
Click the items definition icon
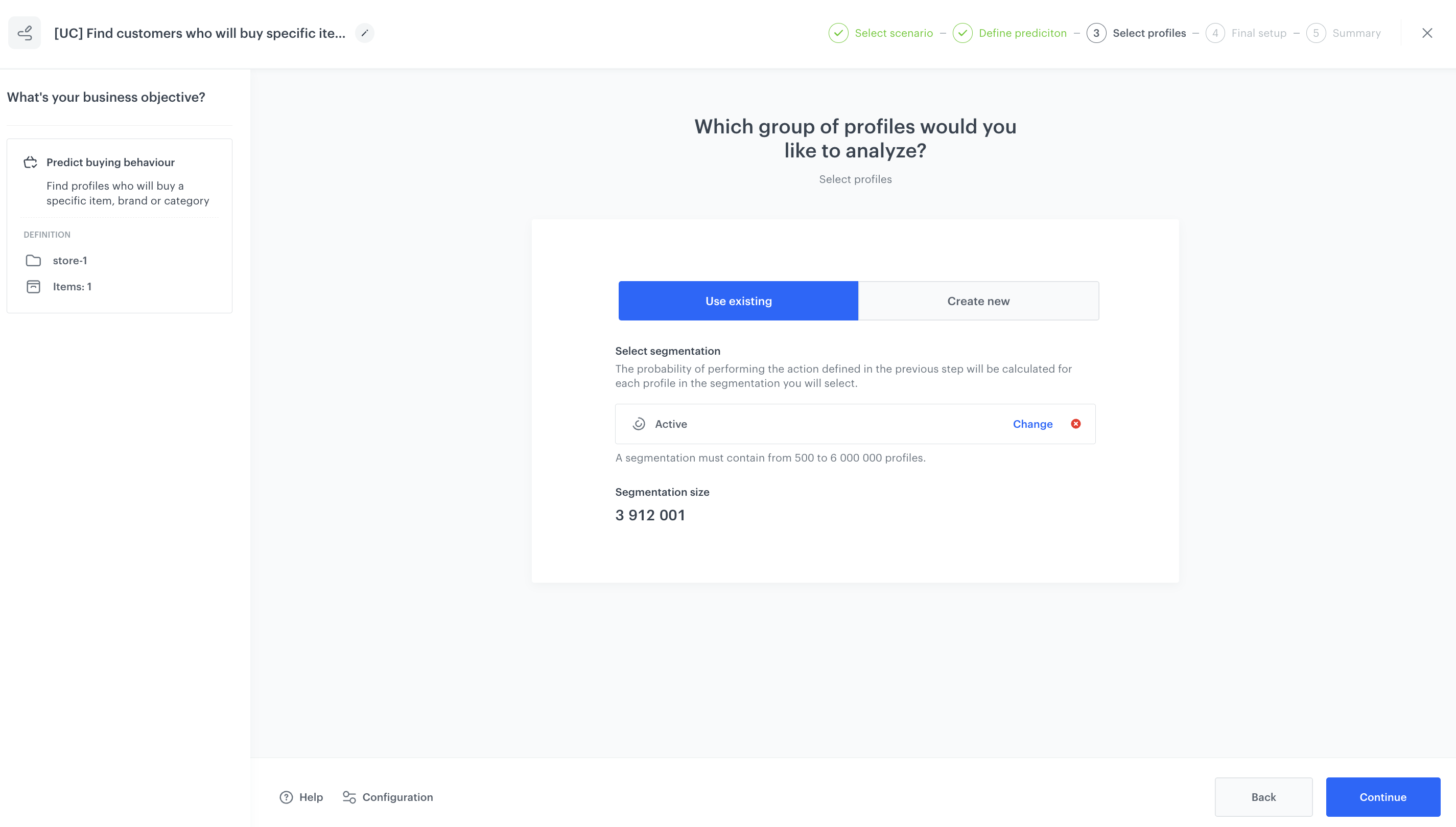[x=33, y=287]
